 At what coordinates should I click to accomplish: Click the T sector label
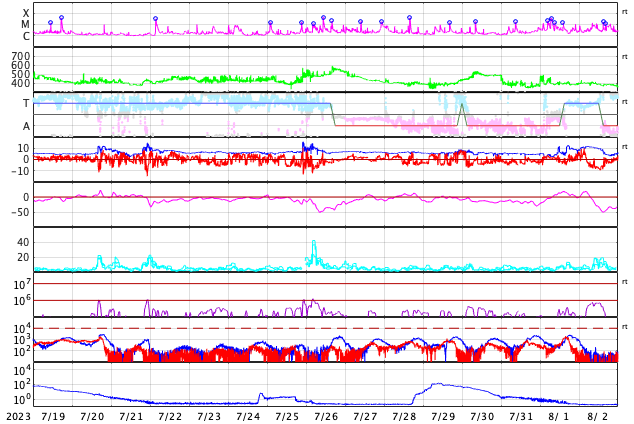coord(26,103)
